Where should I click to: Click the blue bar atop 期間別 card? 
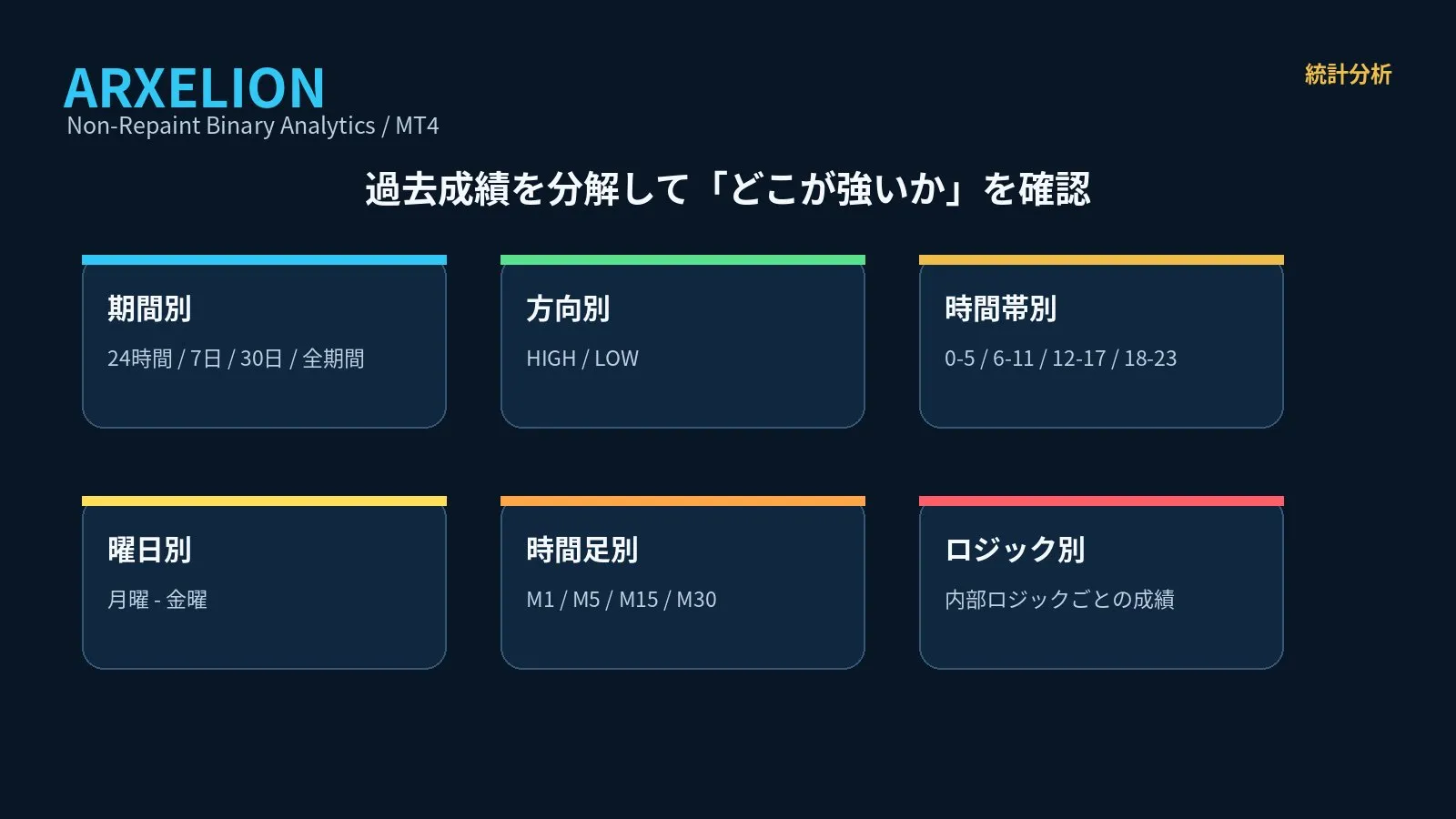pyautogui.click(x=264, y=259)
